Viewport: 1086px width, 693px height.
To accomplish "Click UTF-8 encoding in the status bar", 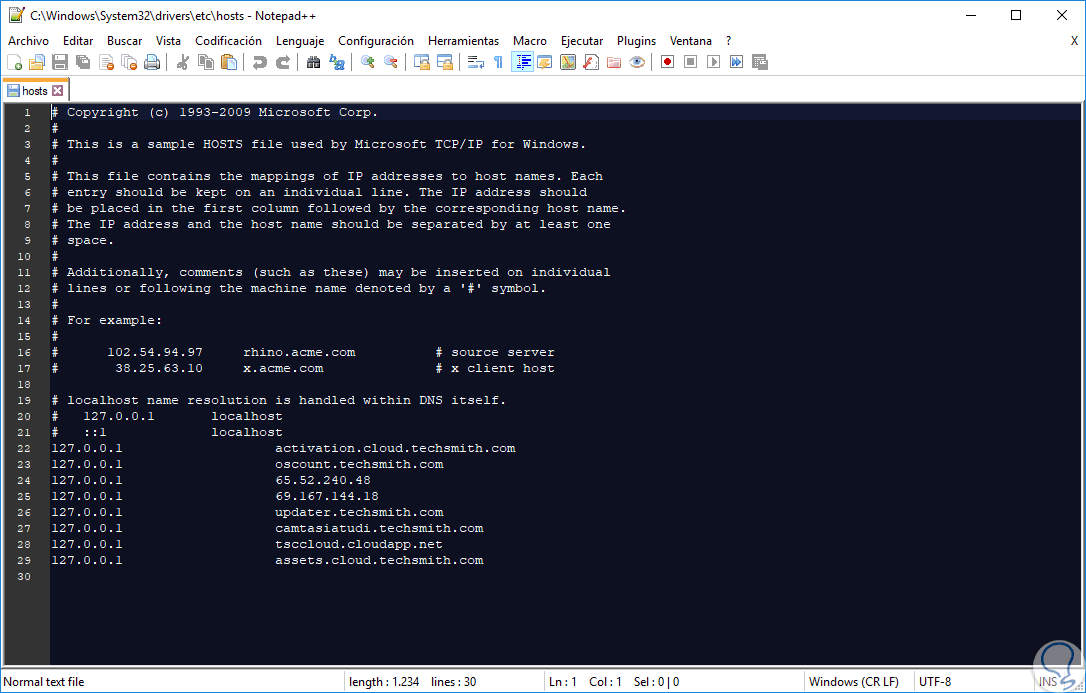I will click(x=935, y=682).
